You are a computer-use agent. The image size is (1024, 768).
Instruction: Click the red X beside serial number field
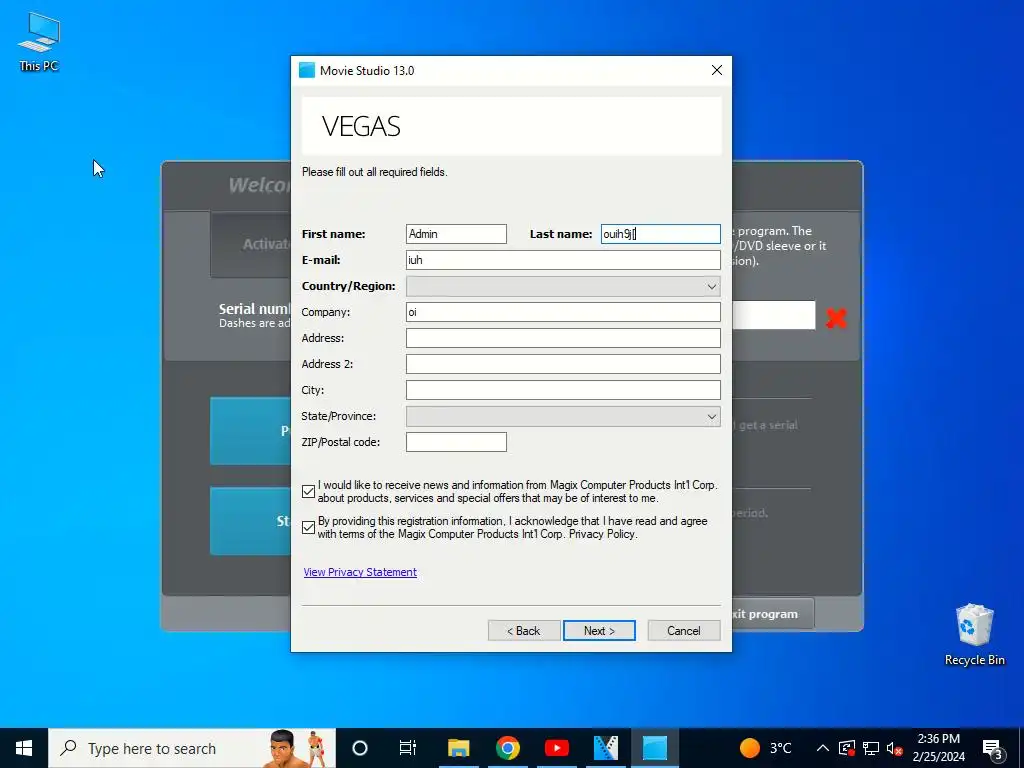[x=836, y=318]
